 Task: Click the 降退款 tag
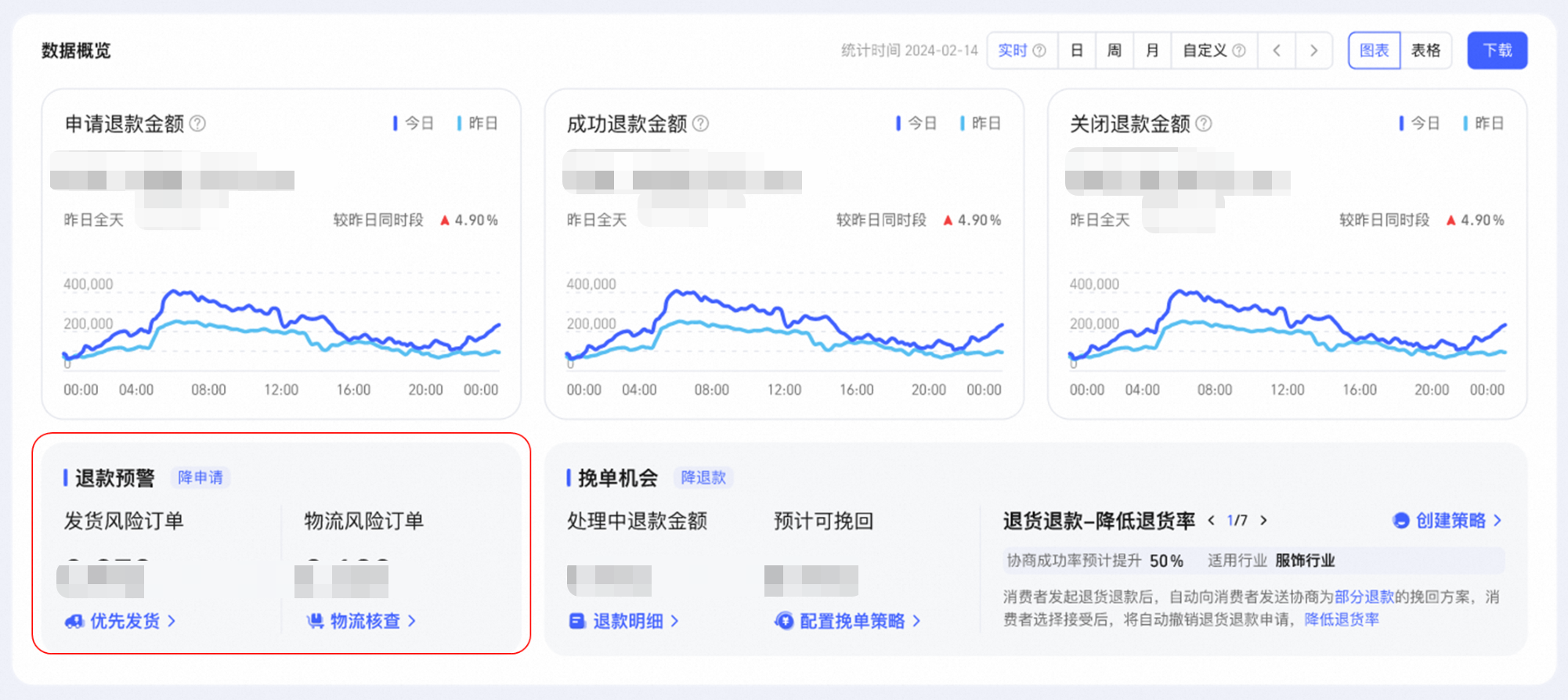point(703,478)
